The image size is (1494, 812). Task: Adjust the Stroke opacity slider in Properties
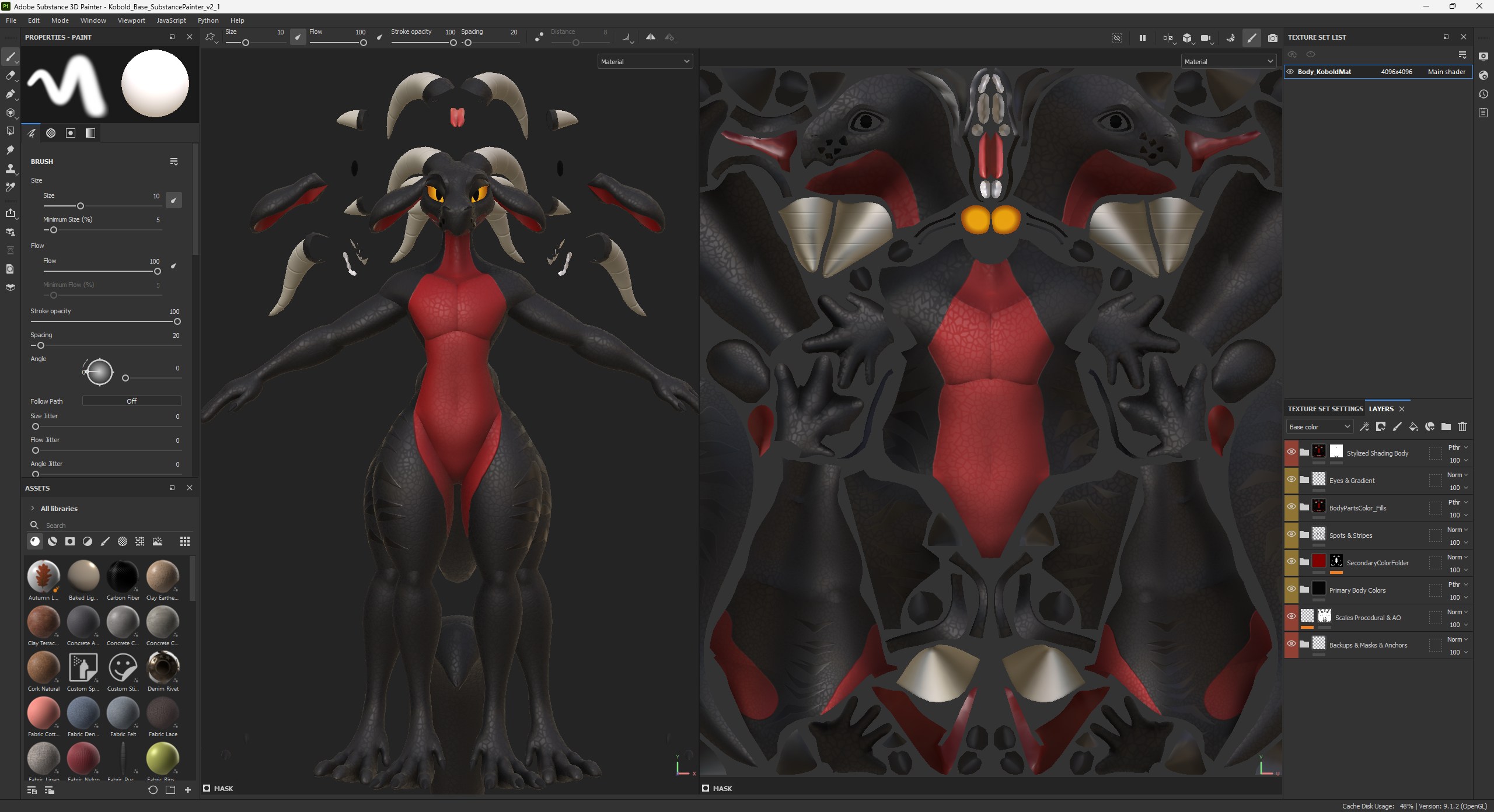177,321
